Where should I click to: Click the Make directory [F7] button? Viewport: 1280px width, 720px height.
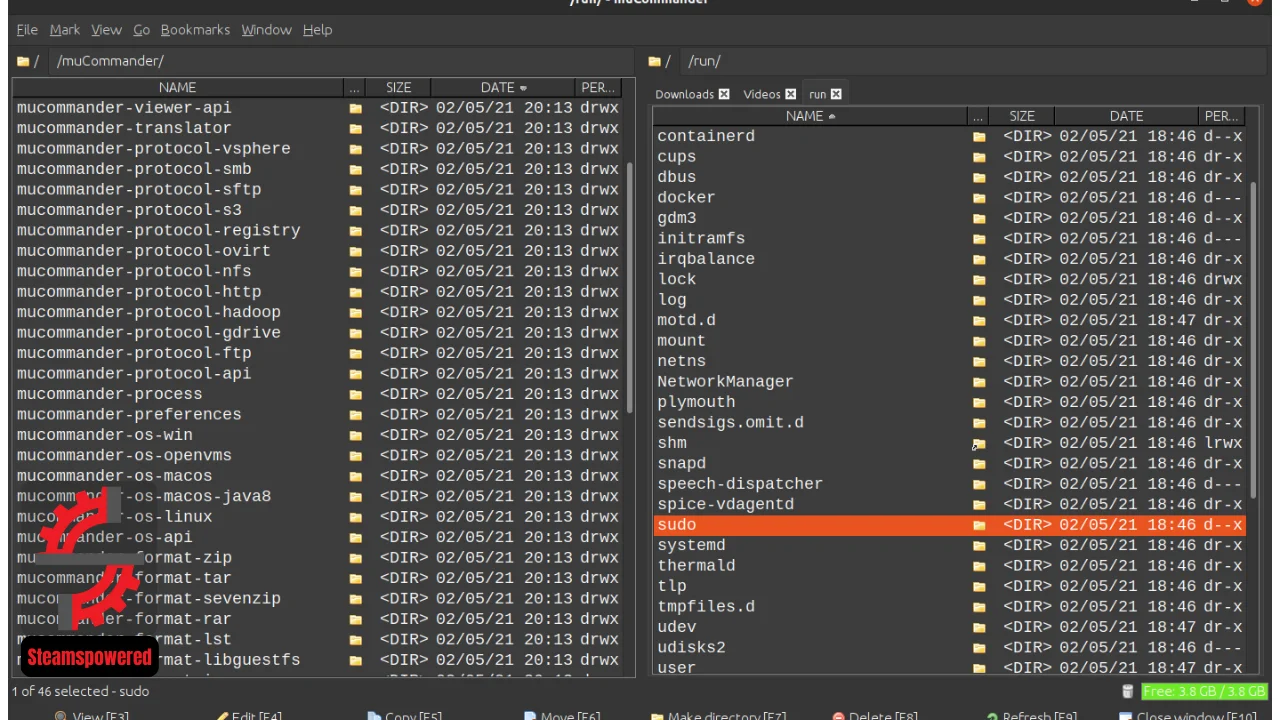718,716
